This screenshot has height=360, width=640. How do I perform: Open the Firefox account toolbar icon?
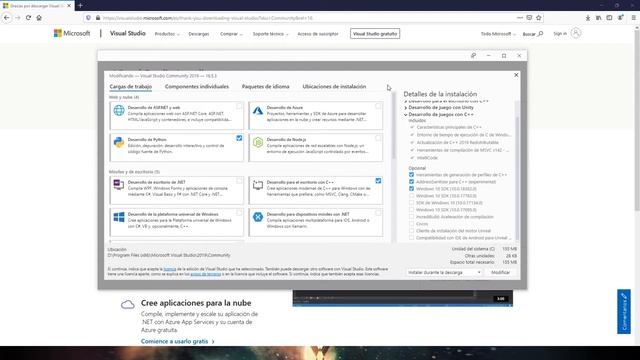point(620,18)
